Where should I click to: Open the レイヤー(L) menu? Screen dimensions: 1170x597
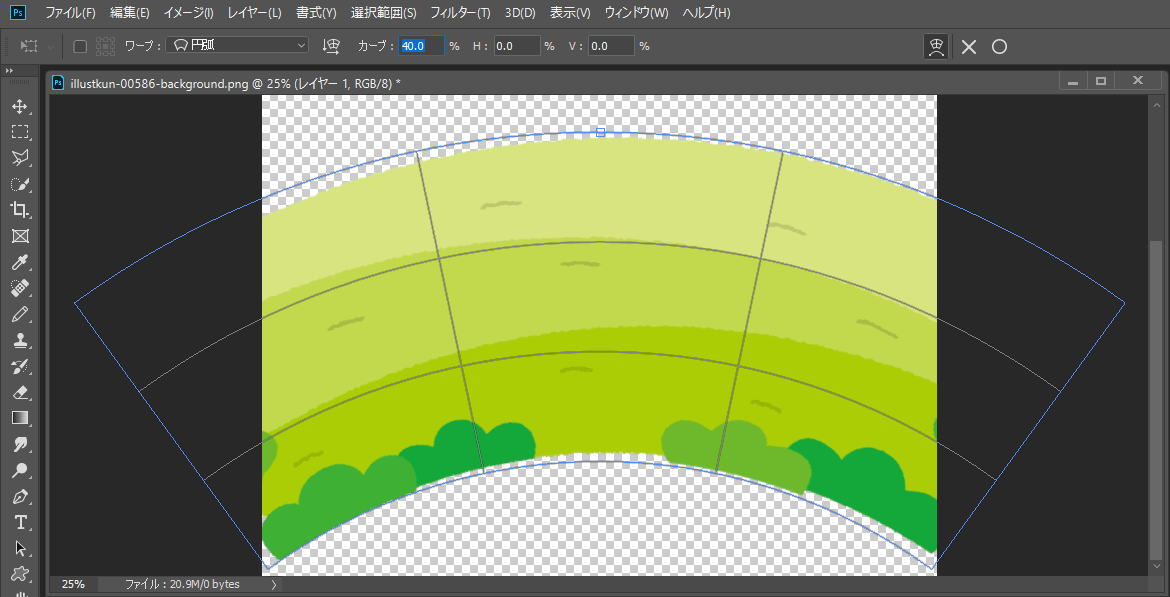click(x=254, y=13)
